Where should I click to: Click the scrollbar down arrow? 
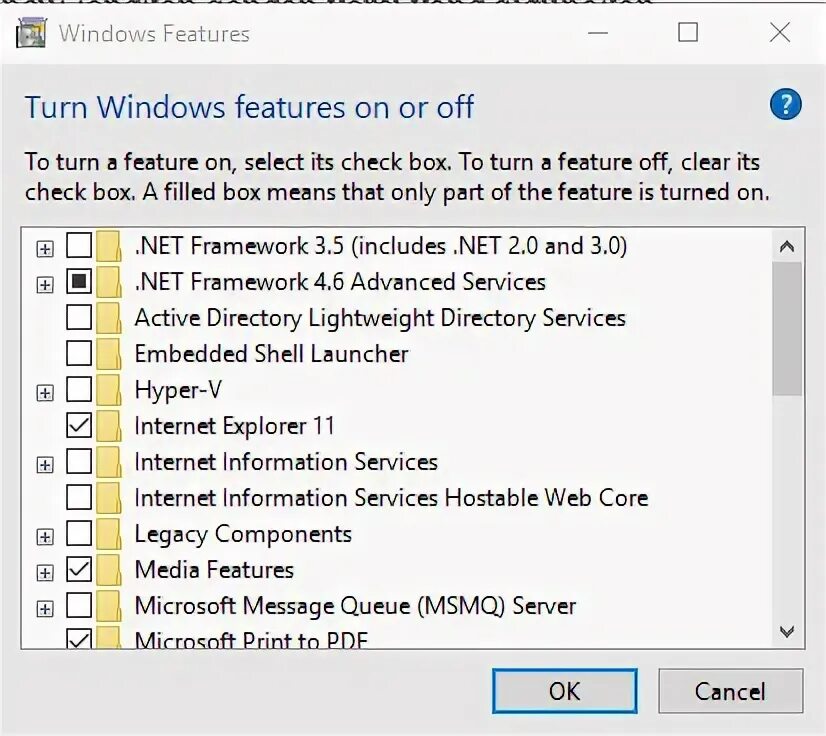click(x=787, y=631)
